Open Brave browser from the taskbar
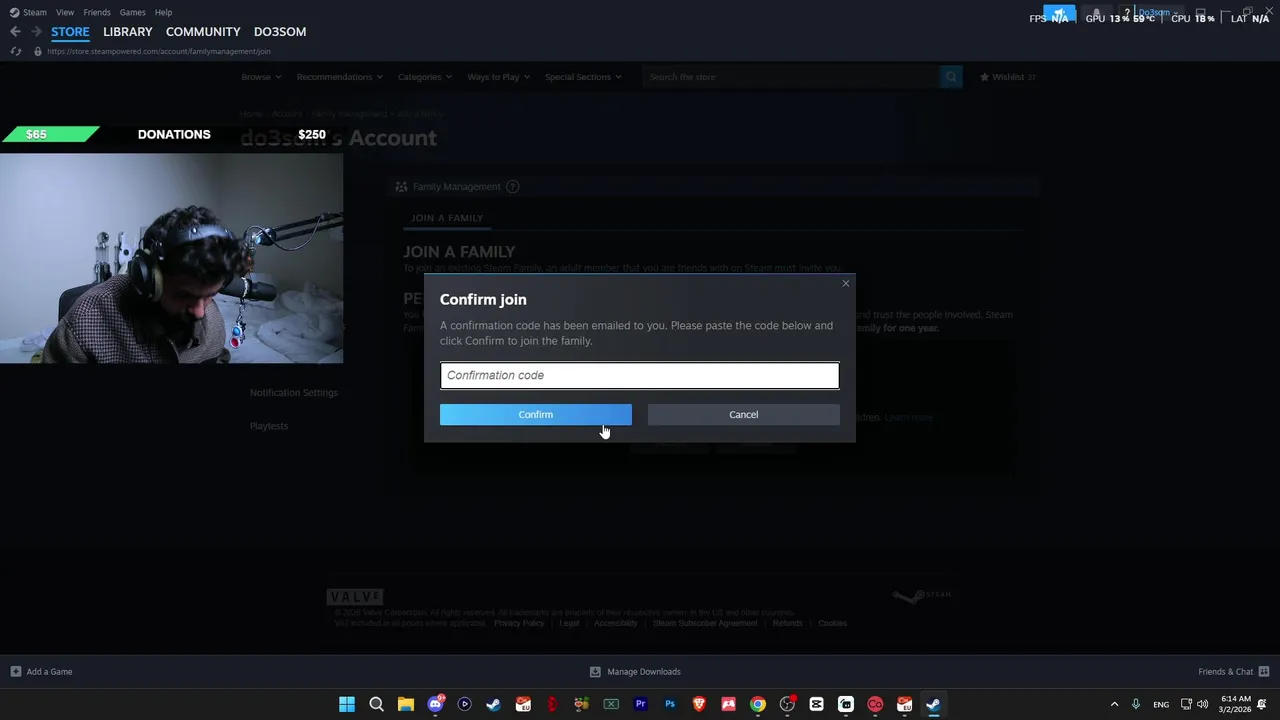This screenshot has height=720, width=1280. tap(699, 705)
